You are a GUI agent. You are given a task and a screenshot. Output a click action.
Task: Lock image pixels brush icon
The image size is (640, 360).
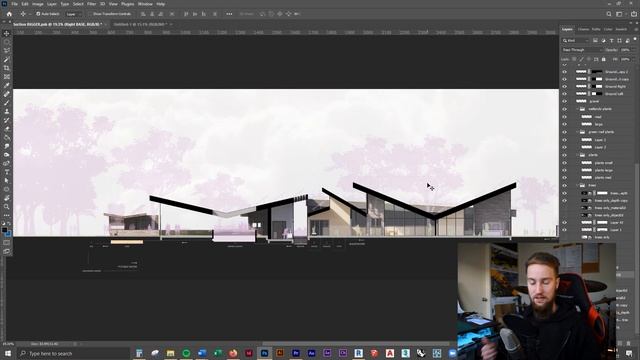point(581,59)
